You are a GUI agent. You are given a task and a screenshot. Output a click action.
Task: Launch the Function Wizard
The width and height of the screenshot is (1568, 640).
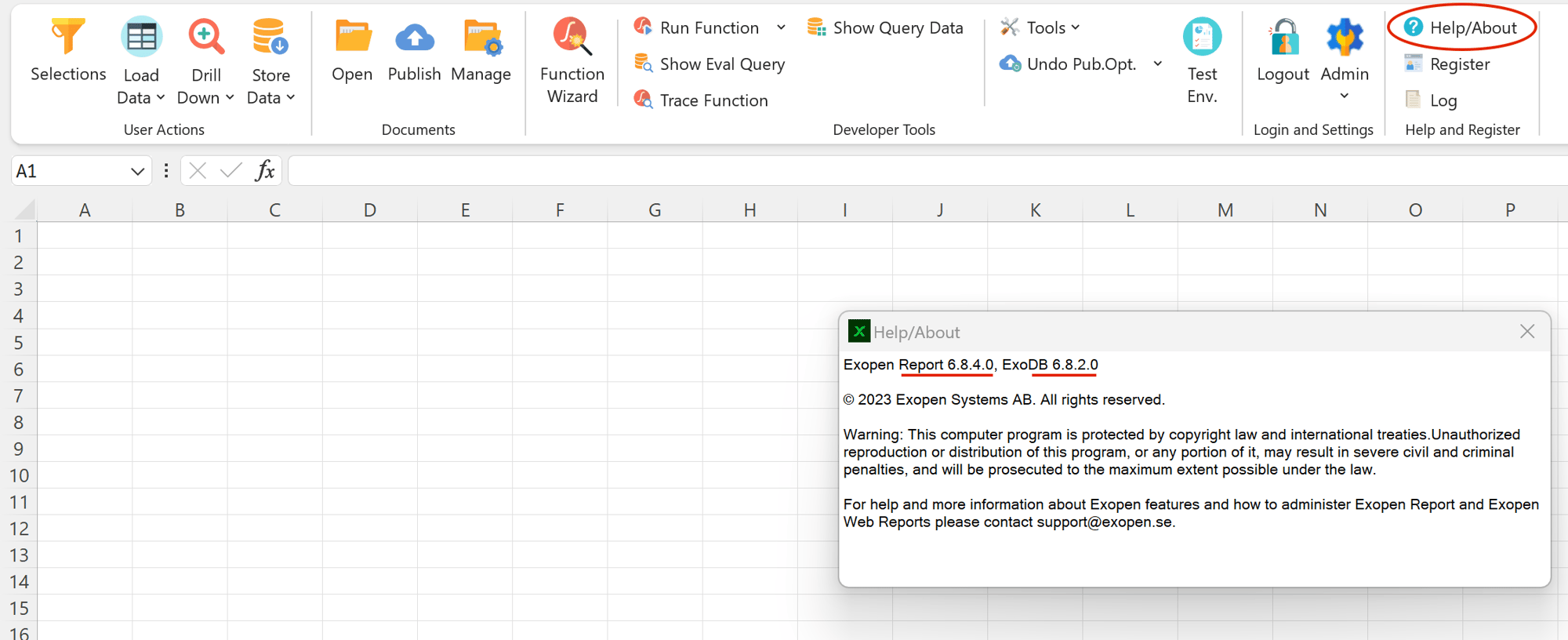[572, 61]
